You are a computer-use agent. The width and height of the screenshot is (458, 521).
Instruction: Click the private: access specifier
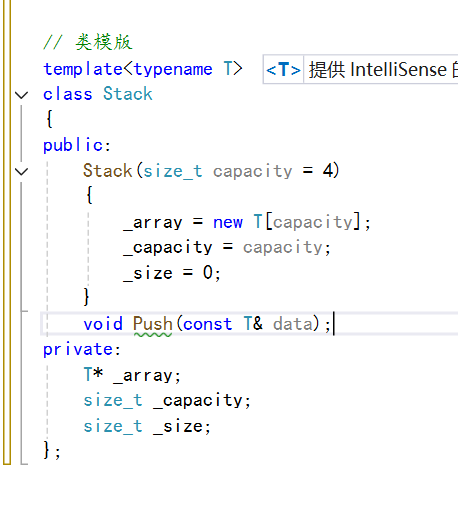point(82,349)
